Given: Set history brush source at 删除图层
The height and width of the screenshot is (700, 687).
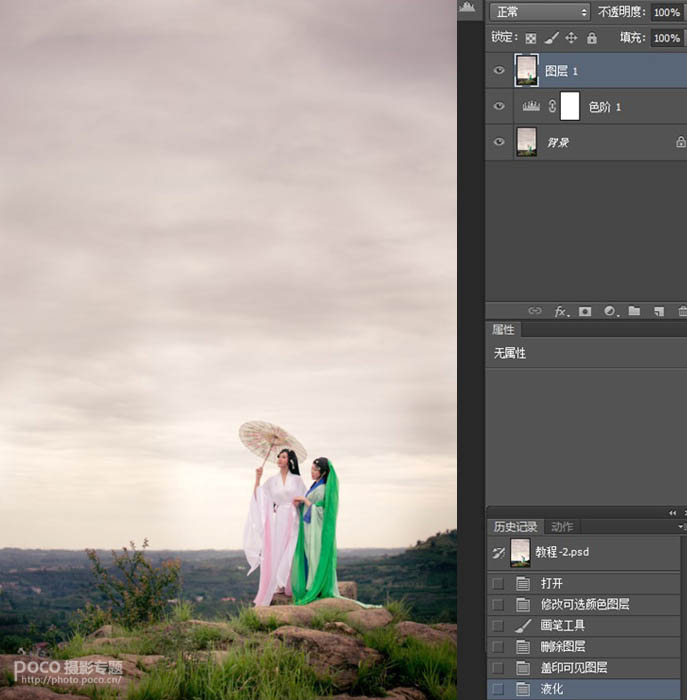Looking at the screenshot, I should [x=498, y=647].
